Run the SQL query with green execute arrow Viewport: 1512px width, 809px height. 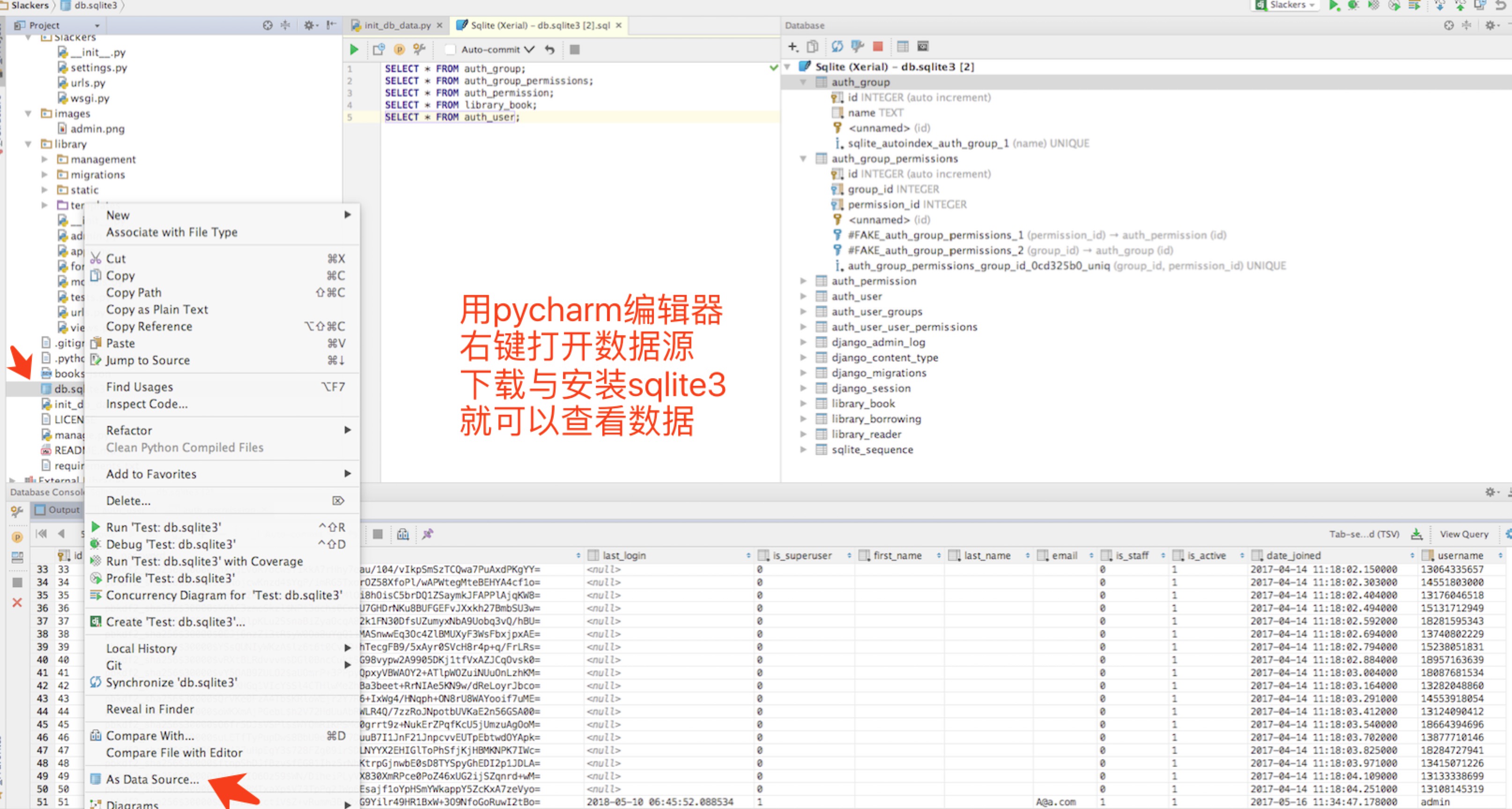coord(354,49)
